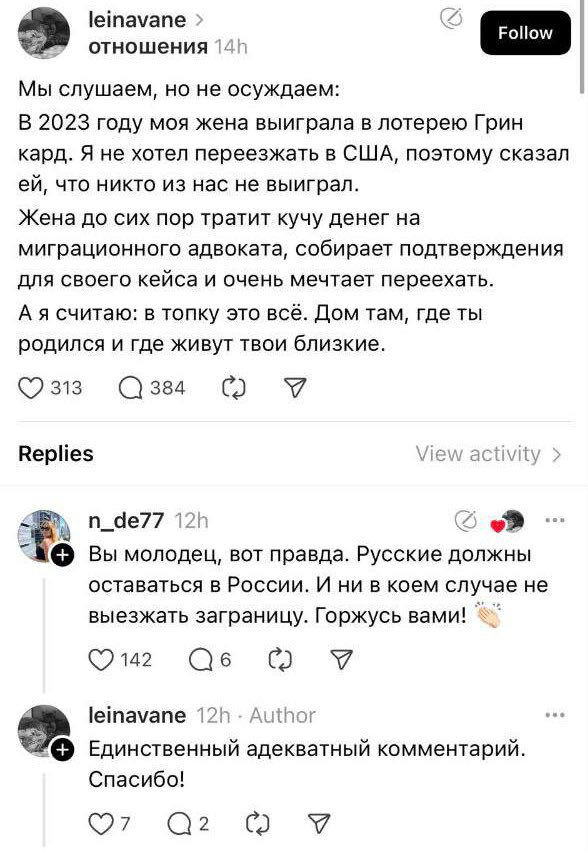Repost the main post by leinavane
588x852 pixels.
coord(235,388)
